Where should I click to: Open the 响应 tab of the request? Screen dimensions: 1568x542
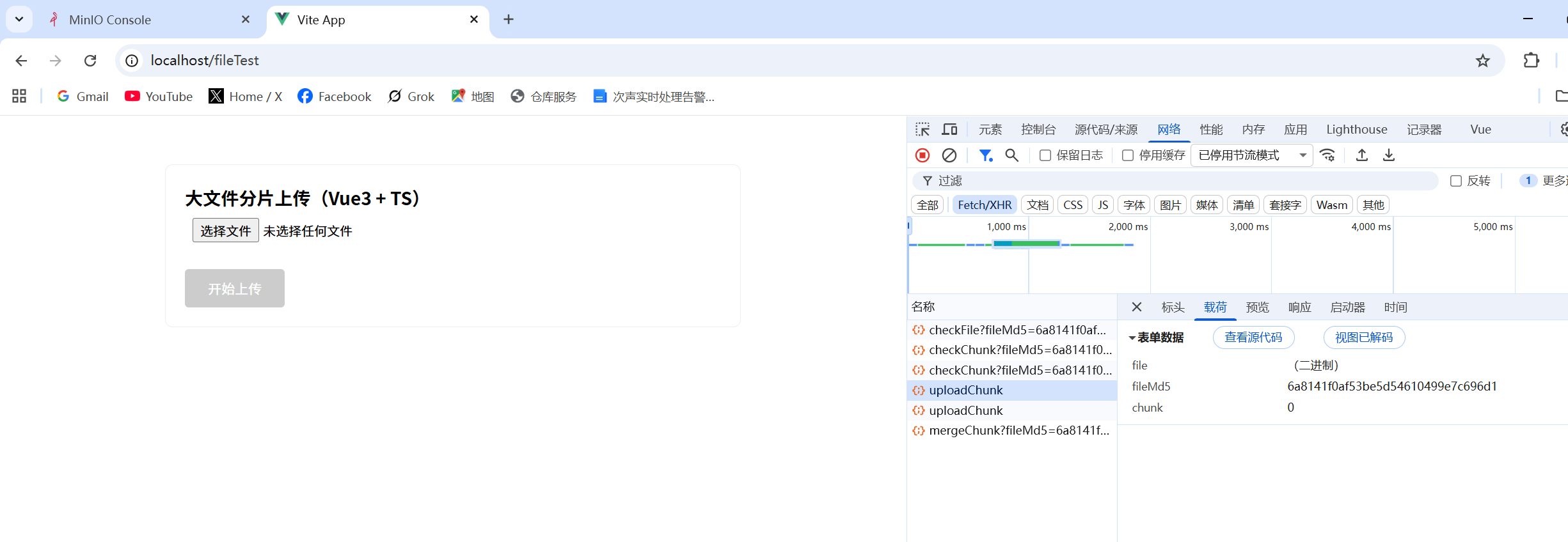coord(1299,307)
